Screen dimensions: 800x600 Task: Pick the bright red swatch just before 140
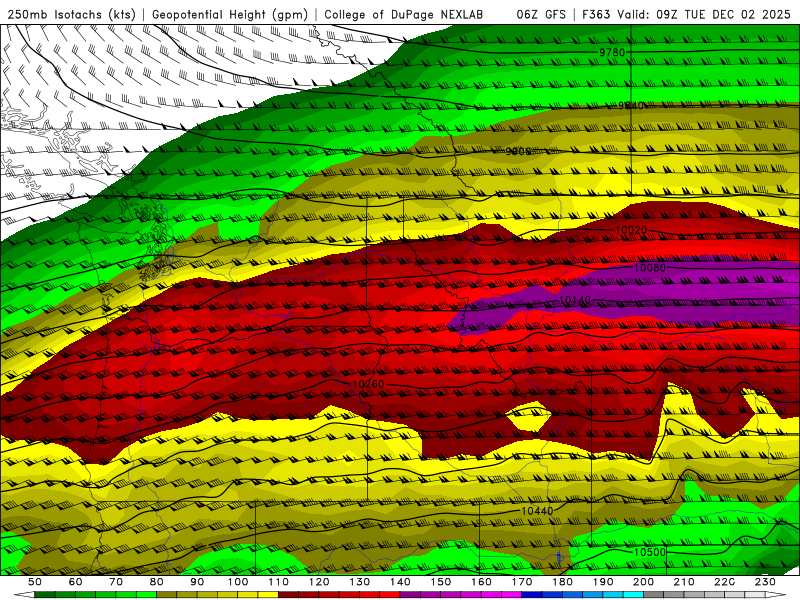(389, 594)
